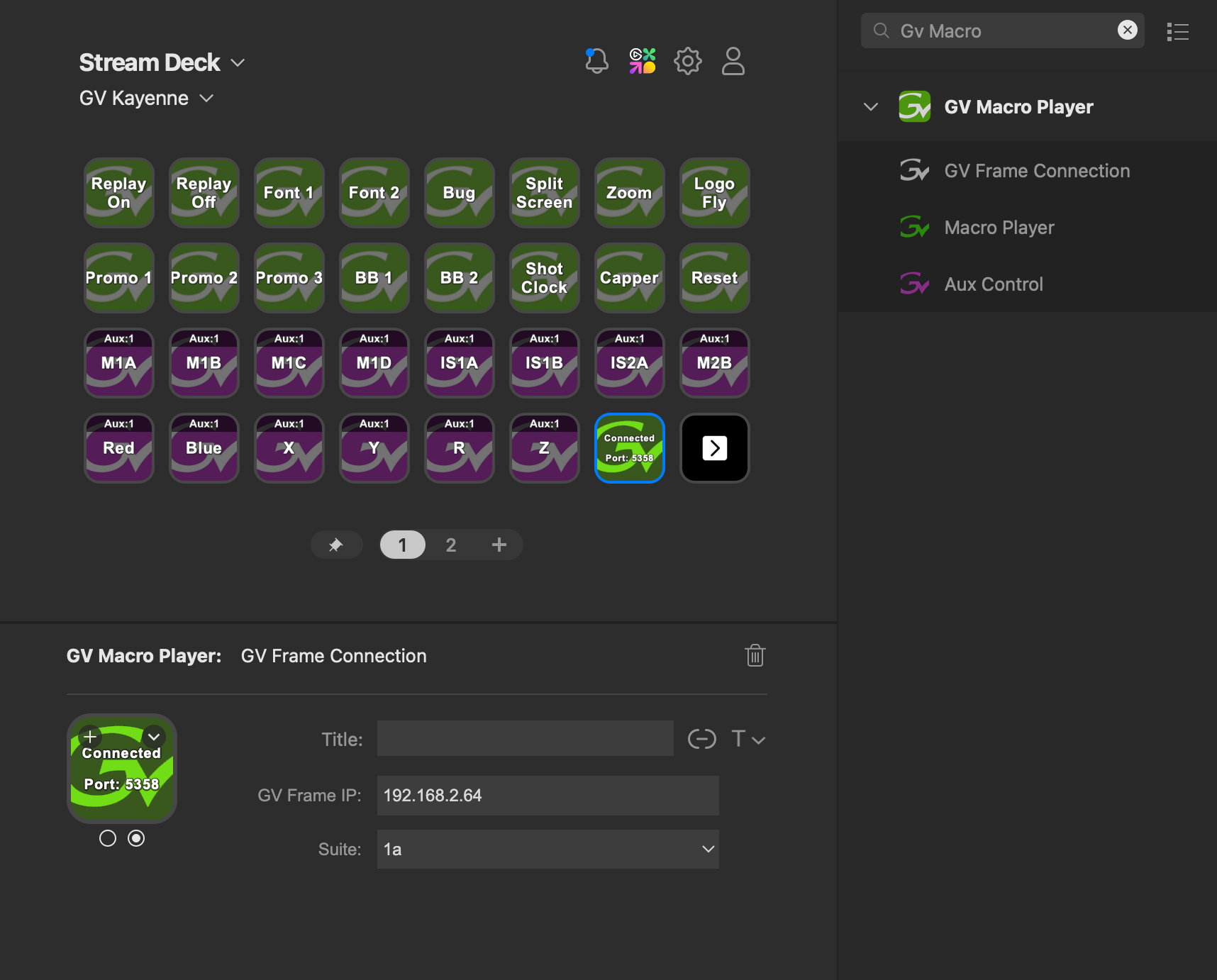This screenshot has height=980, width=1217.
Task: Select the Connected Port 5358 key
Action: click(x=630, y=448)
